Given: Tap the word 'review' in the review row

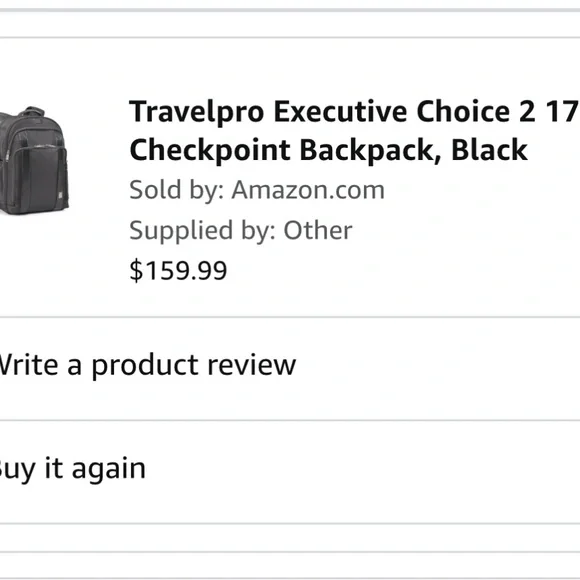Looking at the screenshot, I should [x=251, y=365].
